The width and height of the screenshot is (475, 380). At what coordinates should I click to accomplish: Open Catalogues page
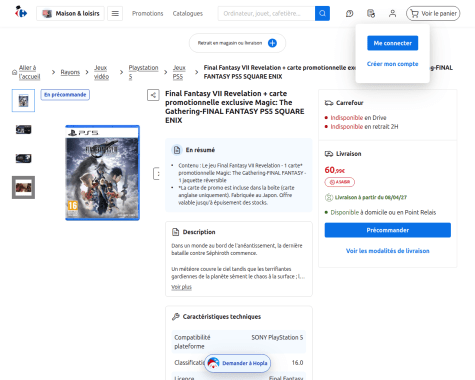188,13
